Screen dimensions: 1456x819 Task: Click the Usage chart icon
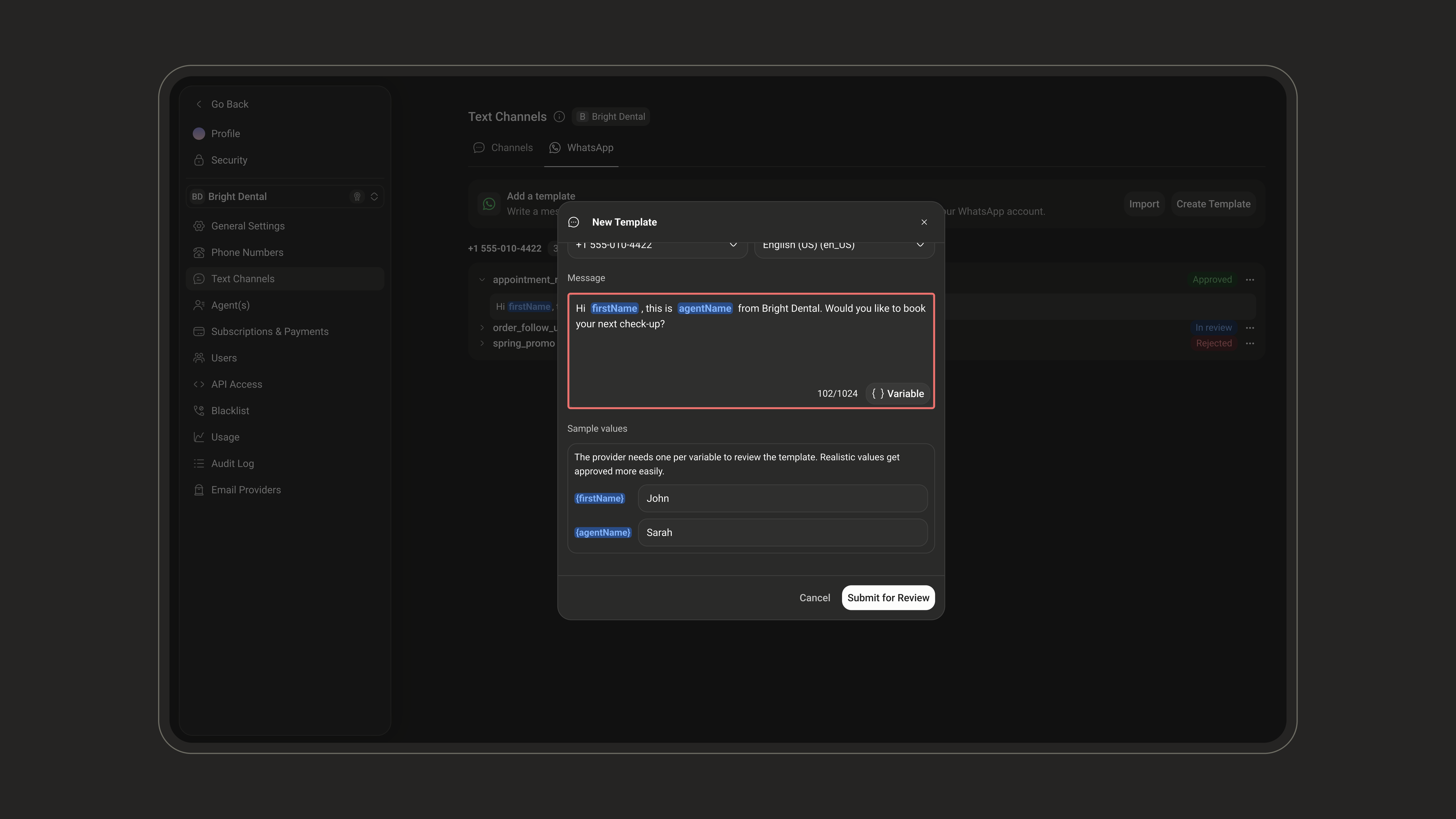[198, 437]
